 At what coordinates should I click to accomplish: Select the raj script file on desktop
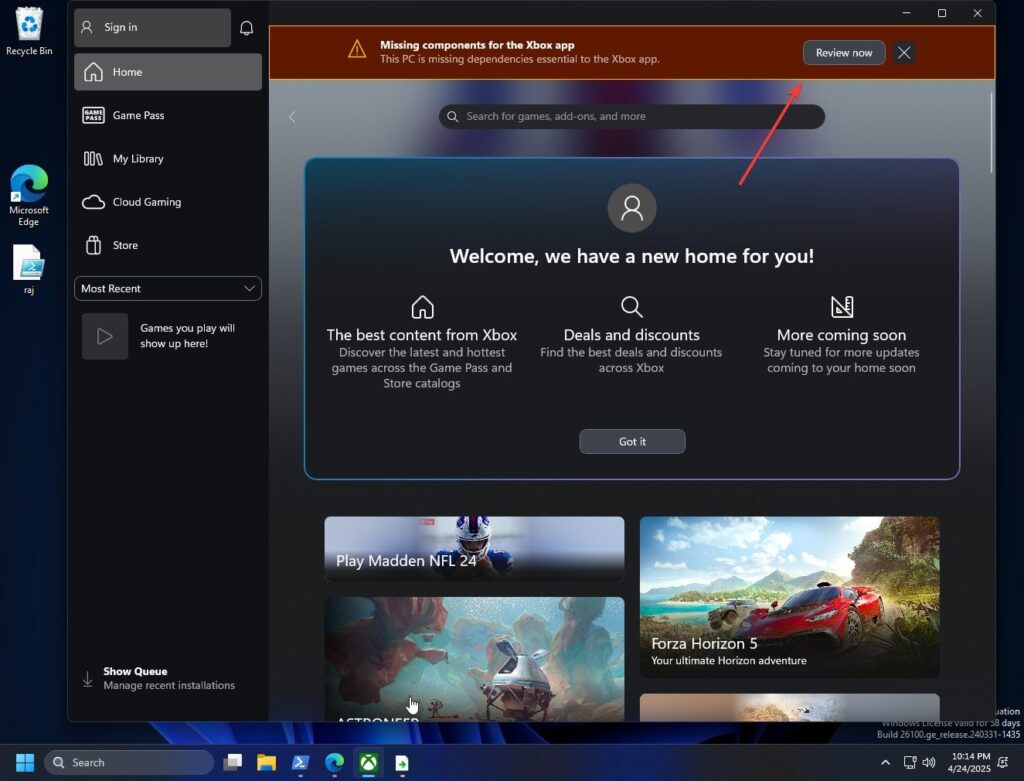pos(29,269)
